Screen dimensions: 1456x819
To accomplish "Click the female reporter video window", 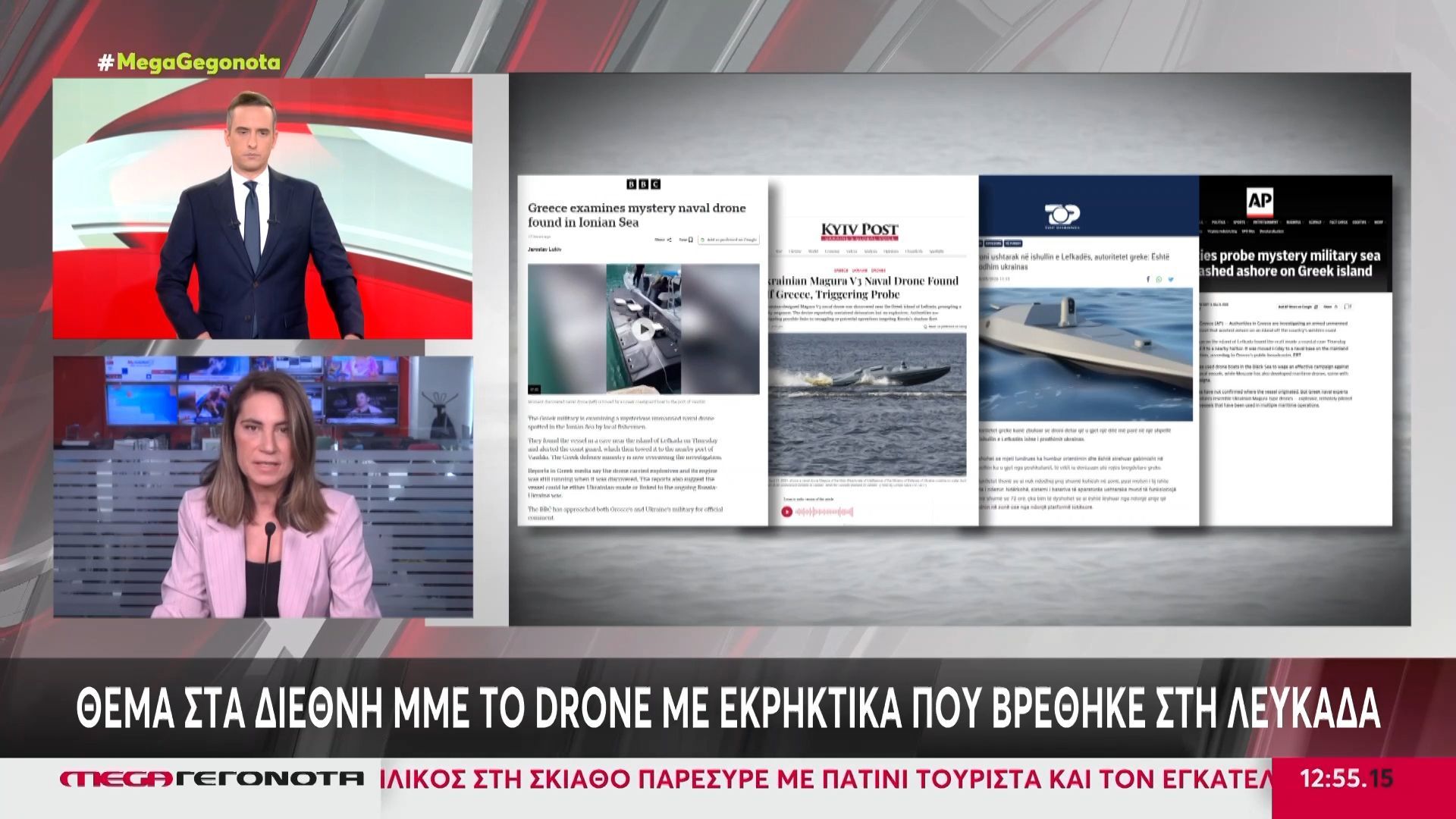I will (x=262, y=487).
